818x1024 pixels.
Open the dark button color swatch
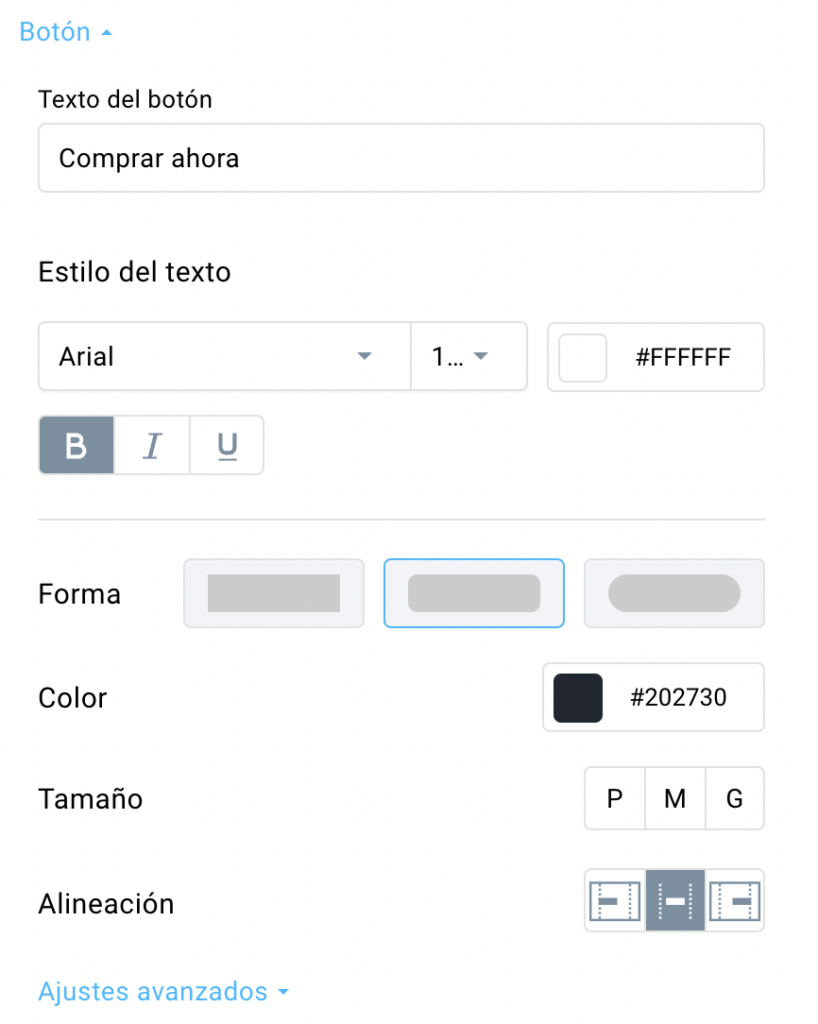[x=578, y=697]
